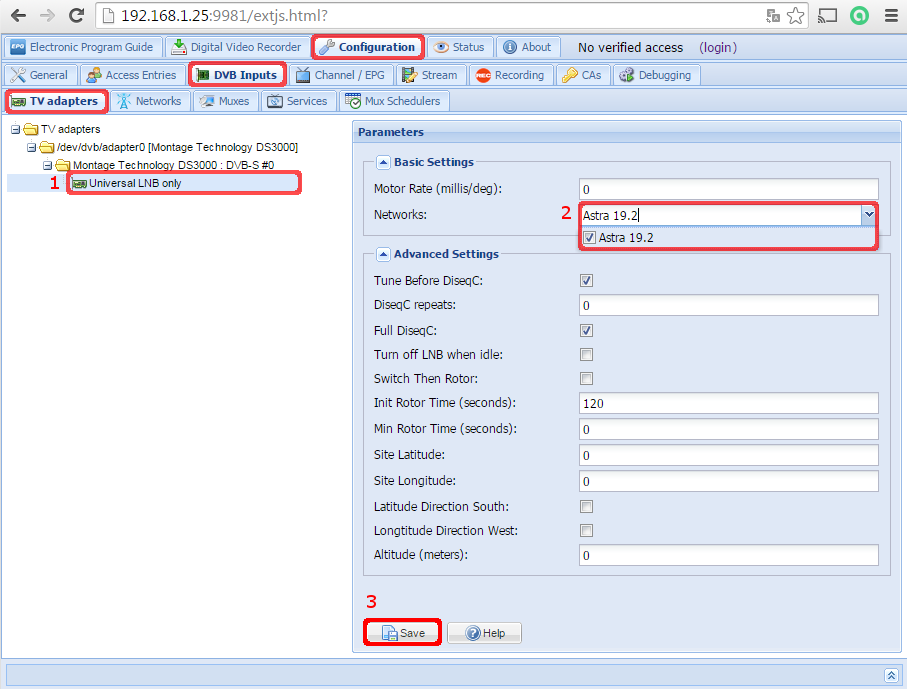907x689 pixels.
Task: Enable Turn off LNB when idle
Action: click(587, 355)
